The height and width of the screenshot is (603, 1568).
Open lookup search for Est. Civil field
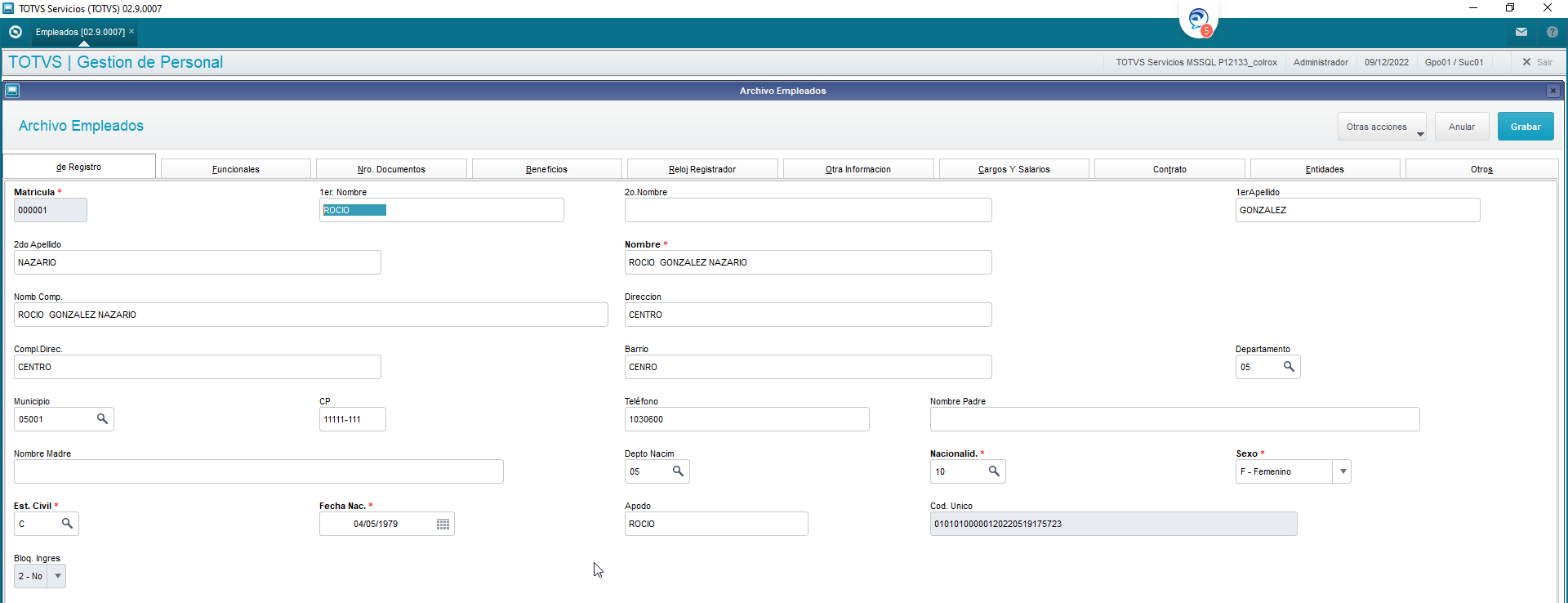pyautogui.click(x=67, y=524)
